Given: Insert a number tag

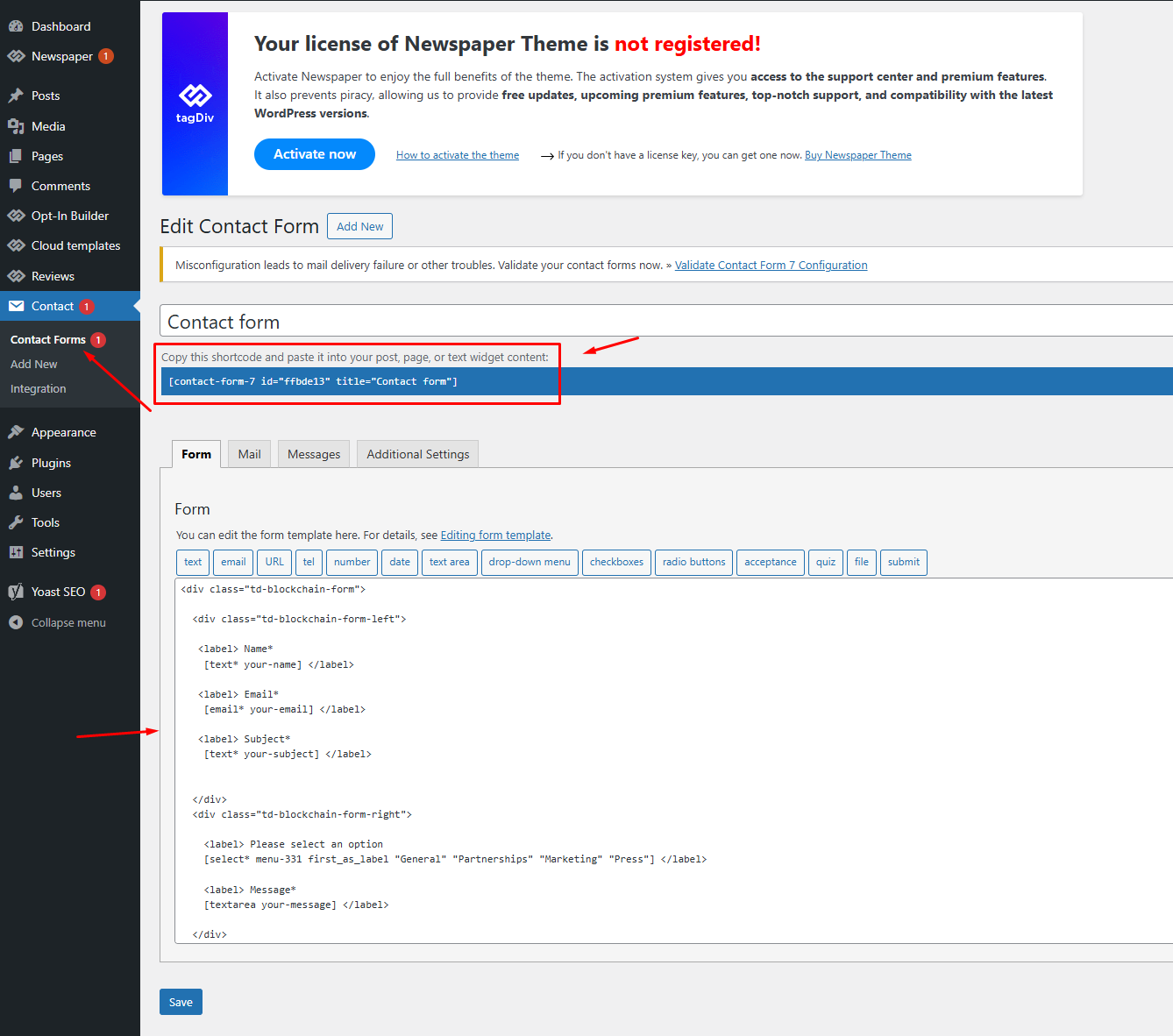Looking at the screenshot, I should (352, 563).
